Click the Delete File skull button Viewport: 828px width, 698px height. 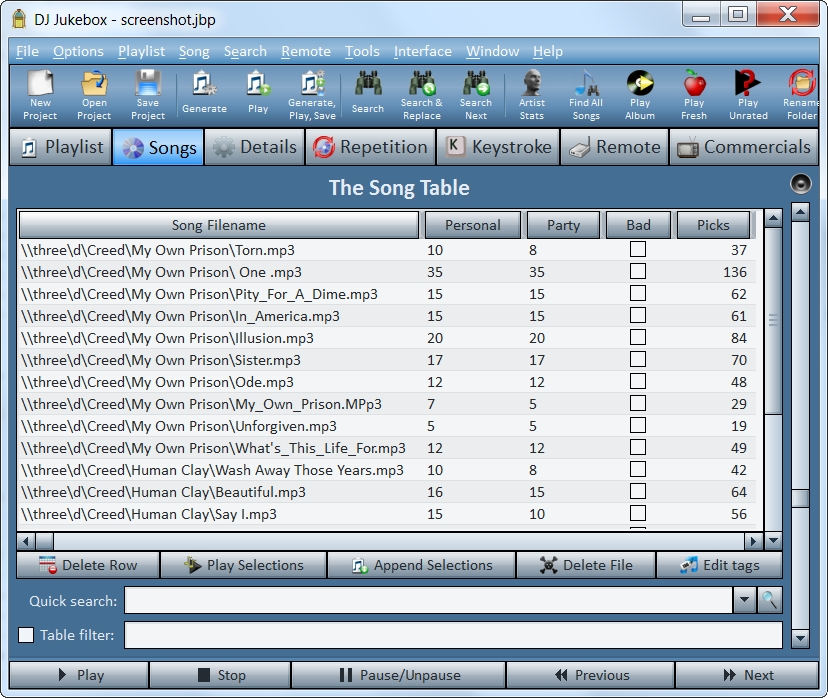pyautogui.click(x=586, y=565)
